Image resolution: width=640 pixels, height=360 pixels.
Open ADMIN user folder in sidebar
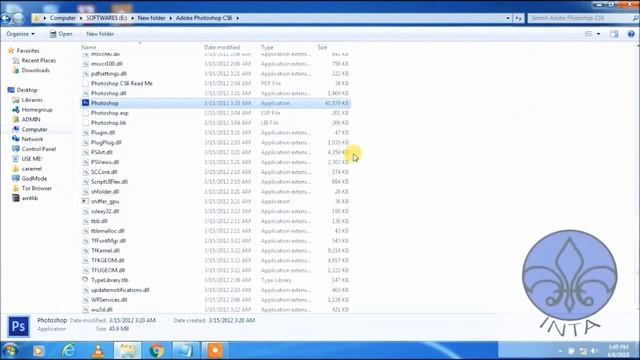[31, 119]
